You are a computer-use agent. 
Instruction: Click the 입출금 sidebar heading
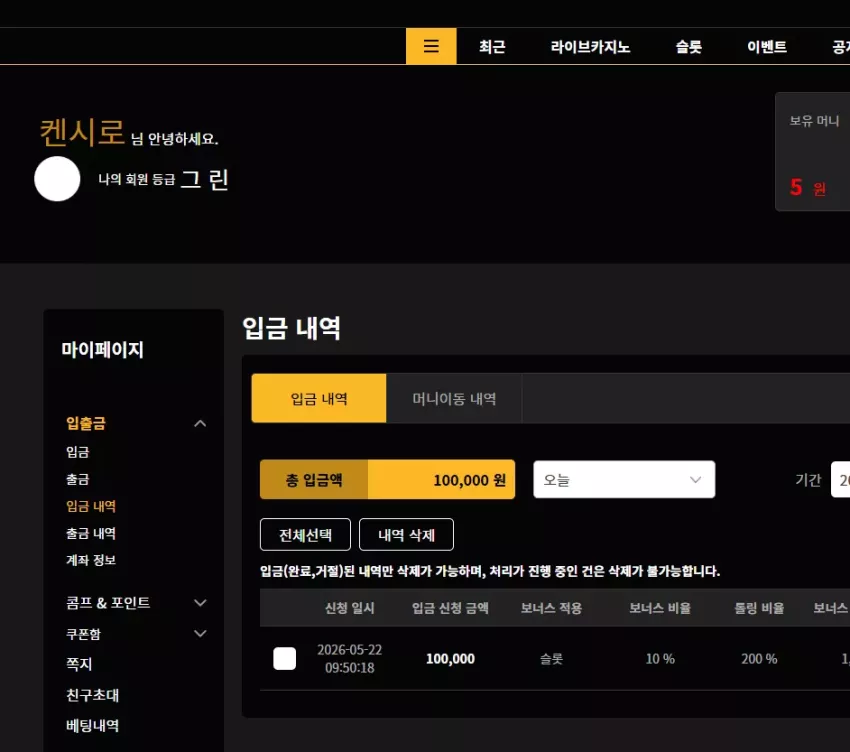86,423
